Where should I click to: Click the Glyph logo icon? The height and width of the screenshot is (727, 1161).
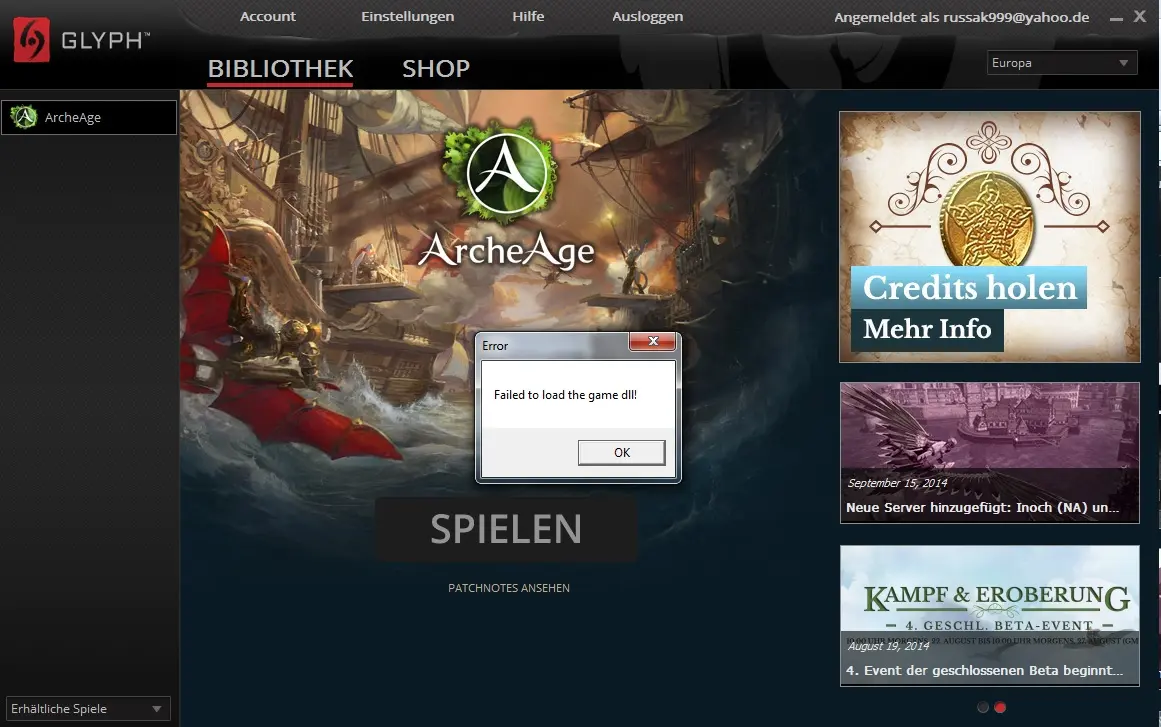coord(32,39)
